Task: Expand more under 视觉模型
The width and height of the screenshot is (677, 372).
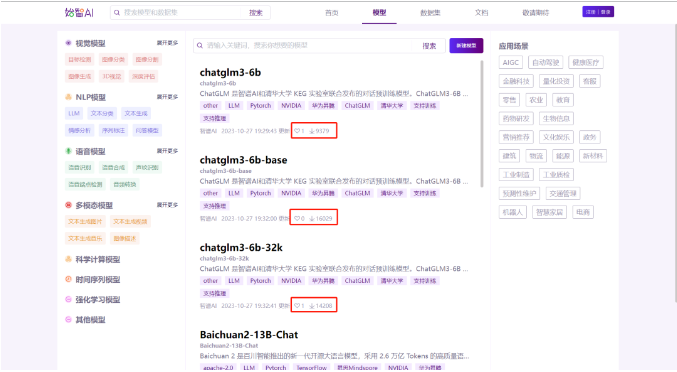Action: coord(167,43)
